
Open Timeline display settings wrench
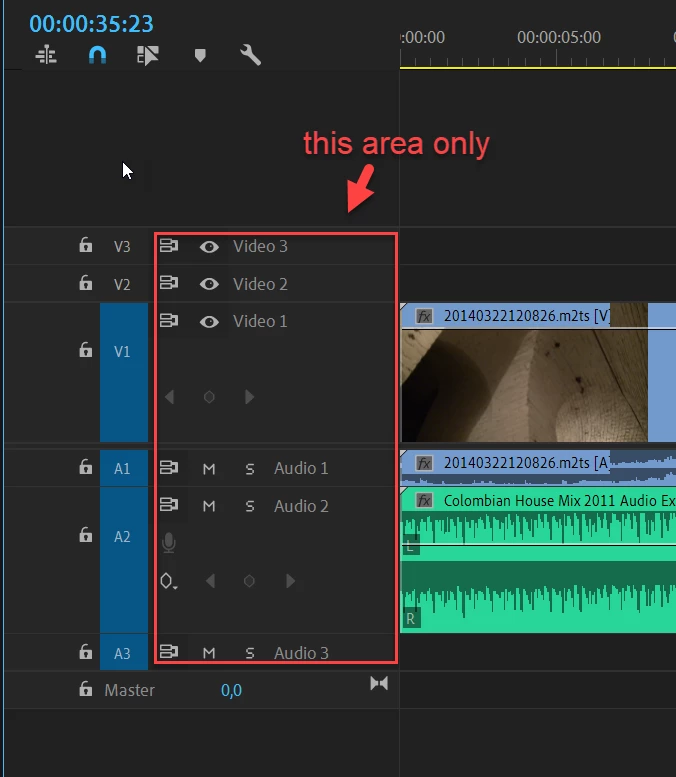pyautogui.click(x=250, y=55)
